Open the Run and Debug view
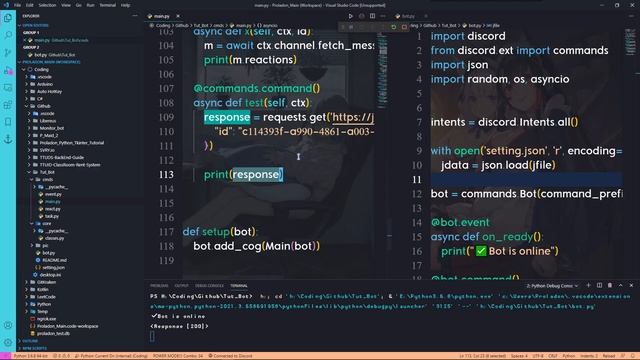The height and width of the screenshot is (360, 640). point(8,70)
